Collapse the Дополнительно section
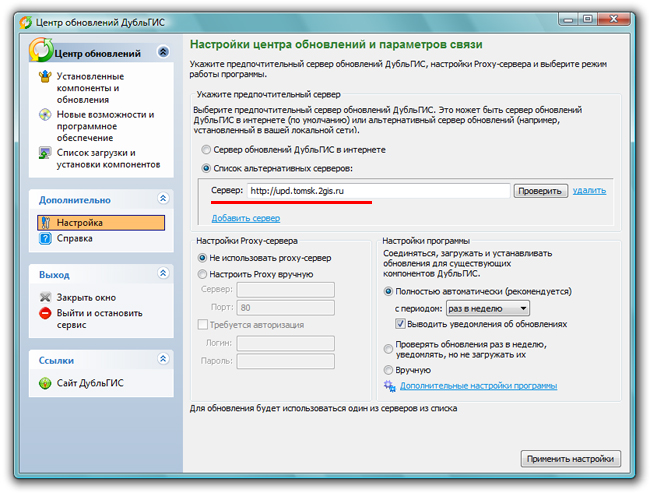The width and height of the screenshot is (650, 493). [x=163, y=199]
